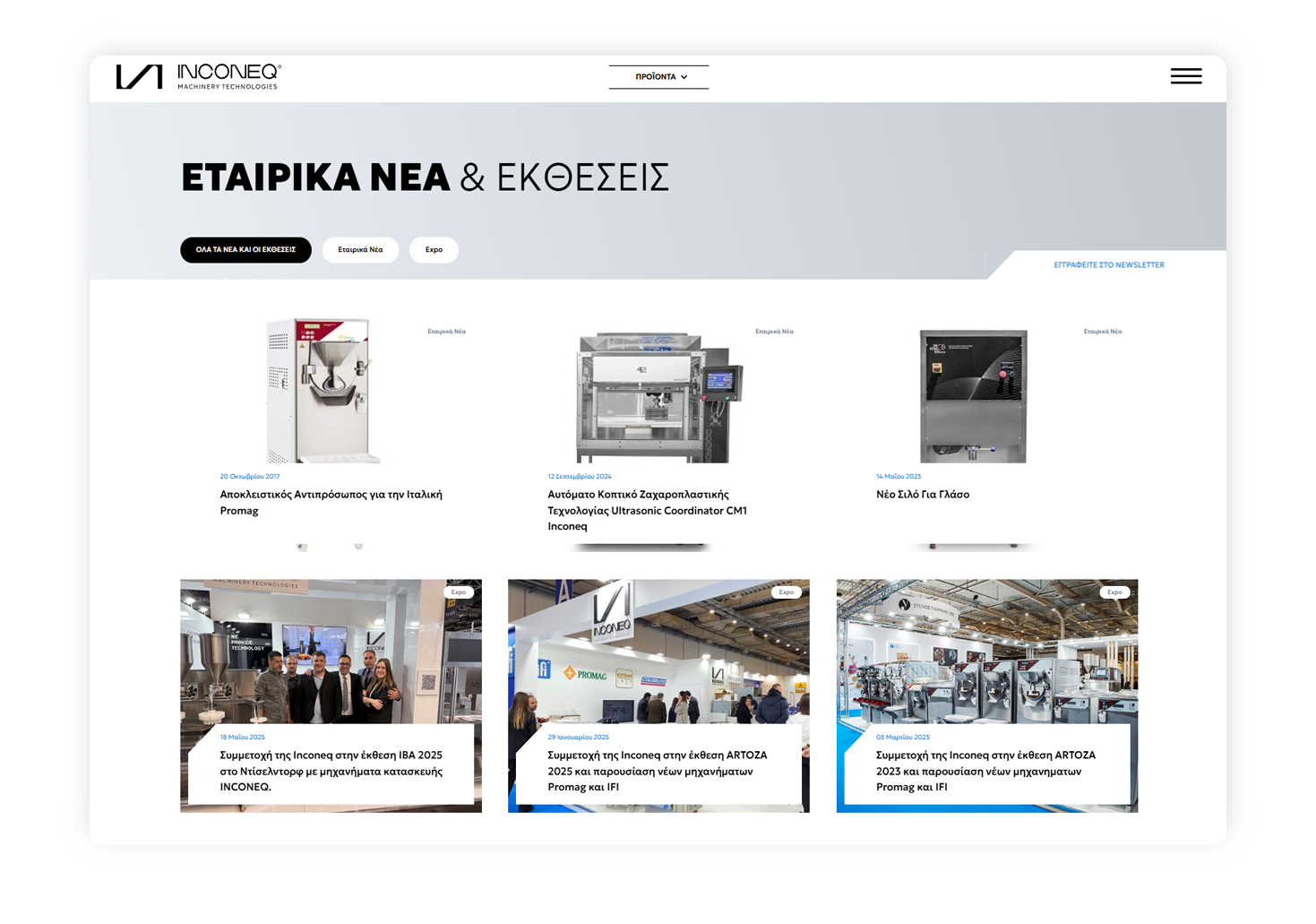Click date 29 Ιανουαρίου 2025
Screen dimensions: 1316x924
(578, 738)
